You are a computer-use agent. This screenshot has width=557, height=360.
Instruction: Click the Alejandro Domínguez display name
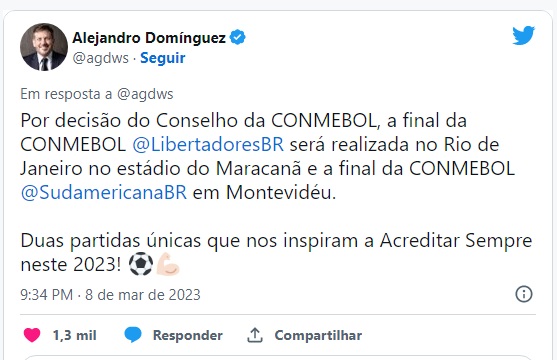coord(149,38)
